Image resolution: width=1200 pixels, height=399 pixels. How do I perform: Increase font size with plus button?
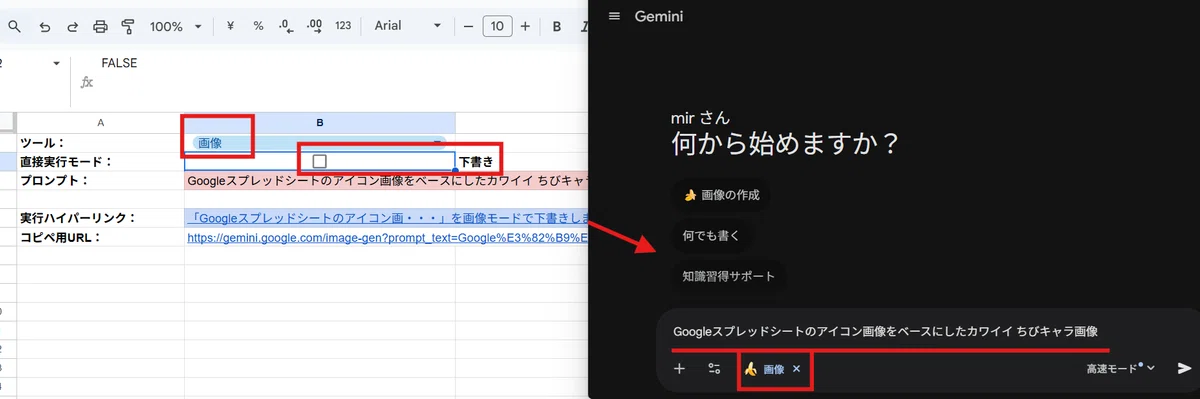(525, 26)
